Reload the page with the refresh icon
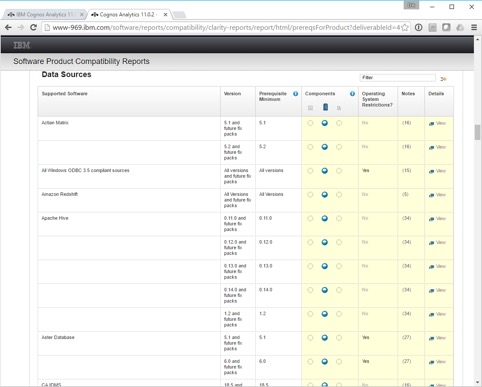The image size is (482, 387). (33, 27)
